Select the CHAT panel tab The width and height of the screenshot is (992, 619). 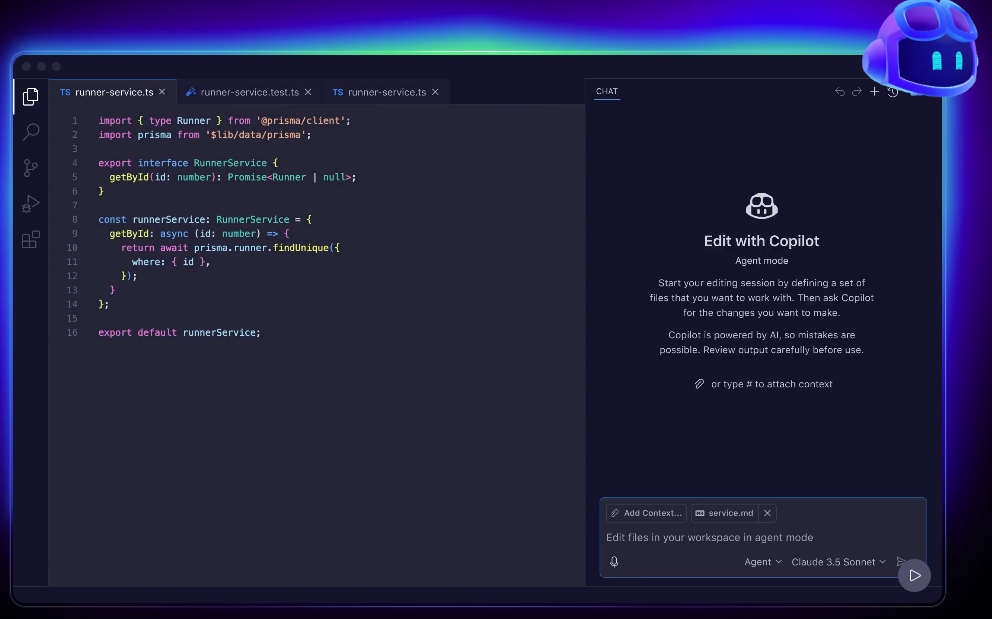[x=606, y=91]
